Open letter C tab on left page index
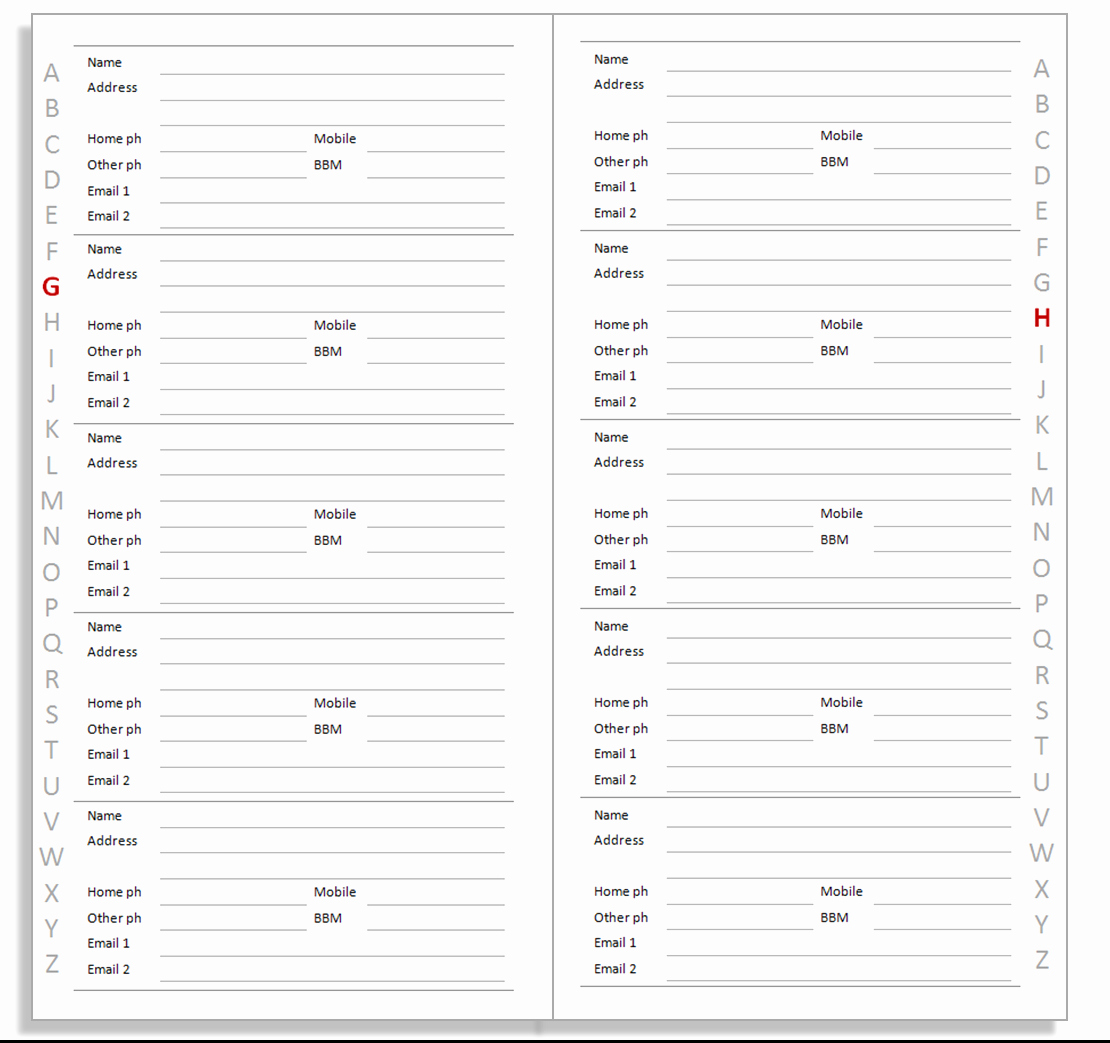Image resolution: width=1110 pixels, height=1043 pixels. pyautogui.click(x=52, y=144)
